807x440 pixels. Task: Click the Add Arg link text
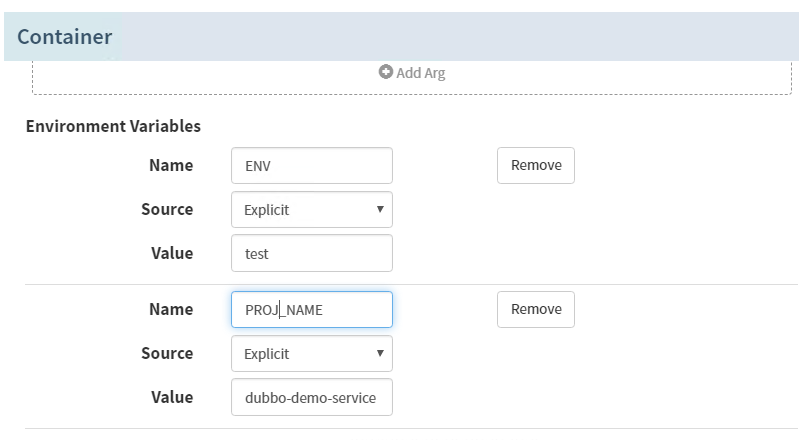pyautogui.click(x=420, y=72)
